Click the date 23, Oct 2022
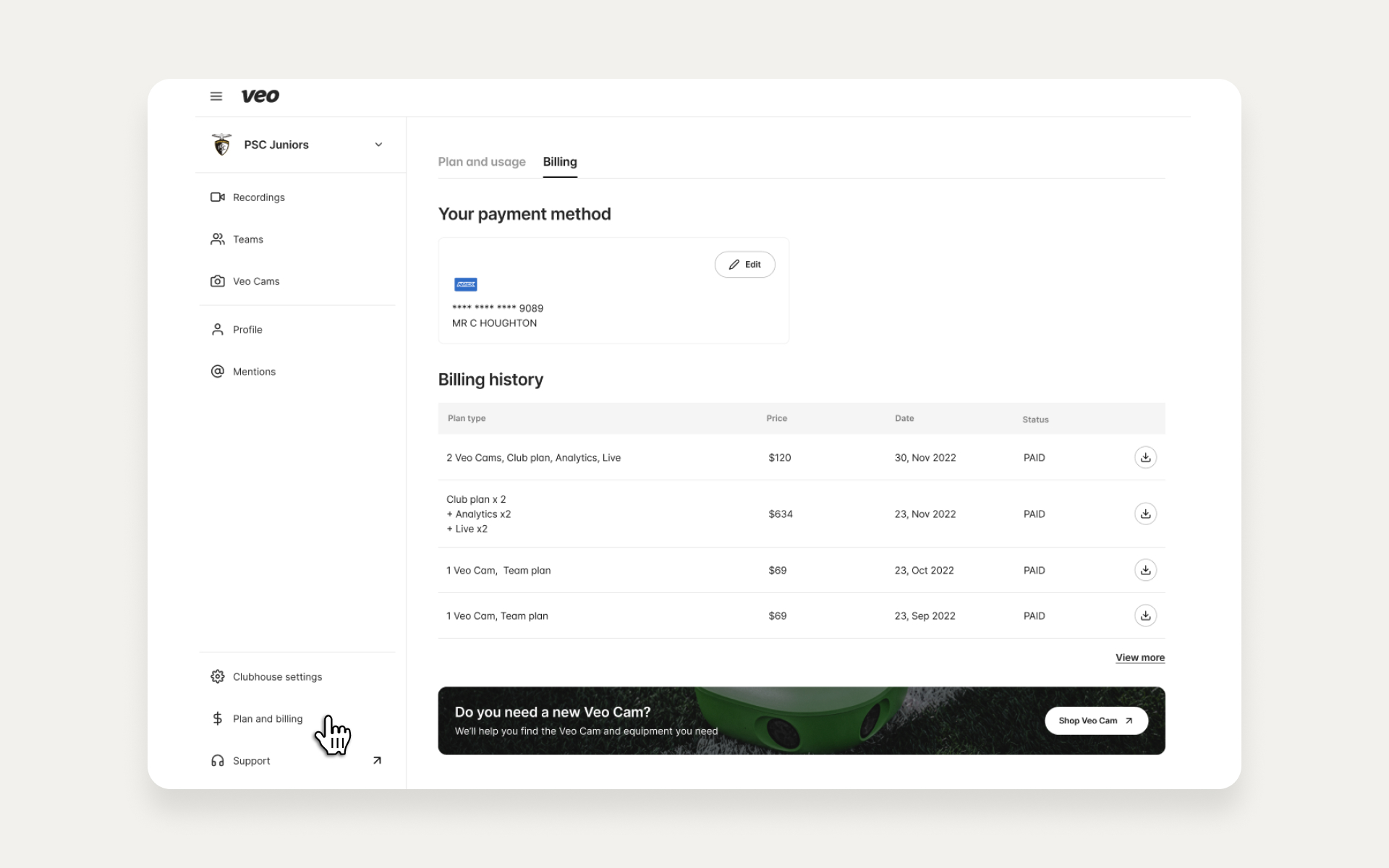1389x868 pixels. 924,571
